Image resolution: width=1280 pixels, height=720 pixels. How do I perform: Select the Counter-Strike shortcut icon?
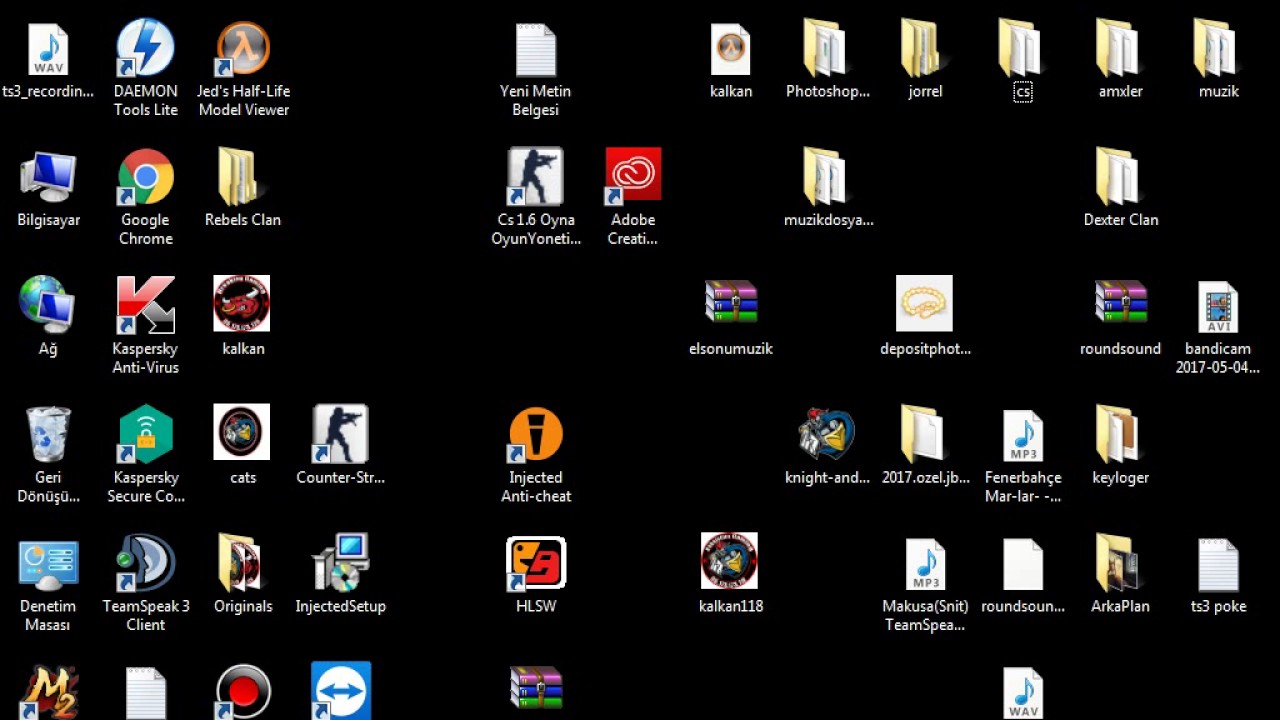340,434
